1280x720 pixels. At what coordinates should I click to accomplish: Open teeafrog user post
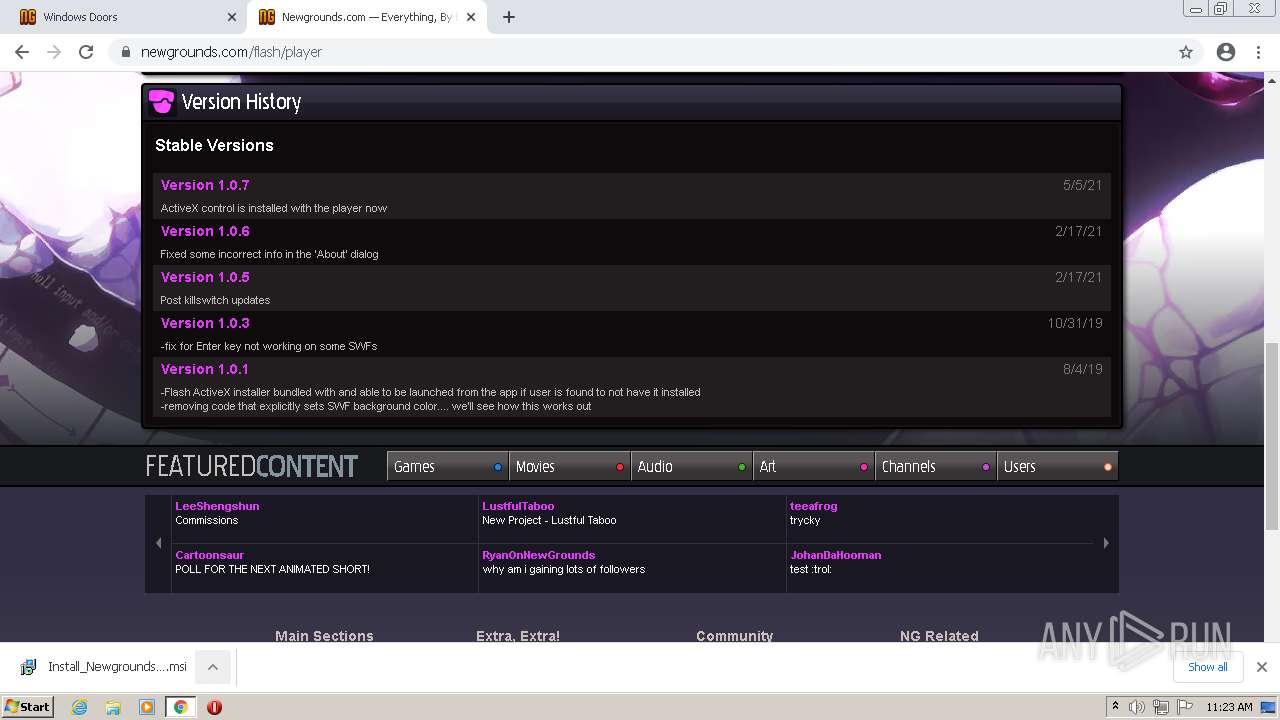pyautogui.click(x=813, y=506)
